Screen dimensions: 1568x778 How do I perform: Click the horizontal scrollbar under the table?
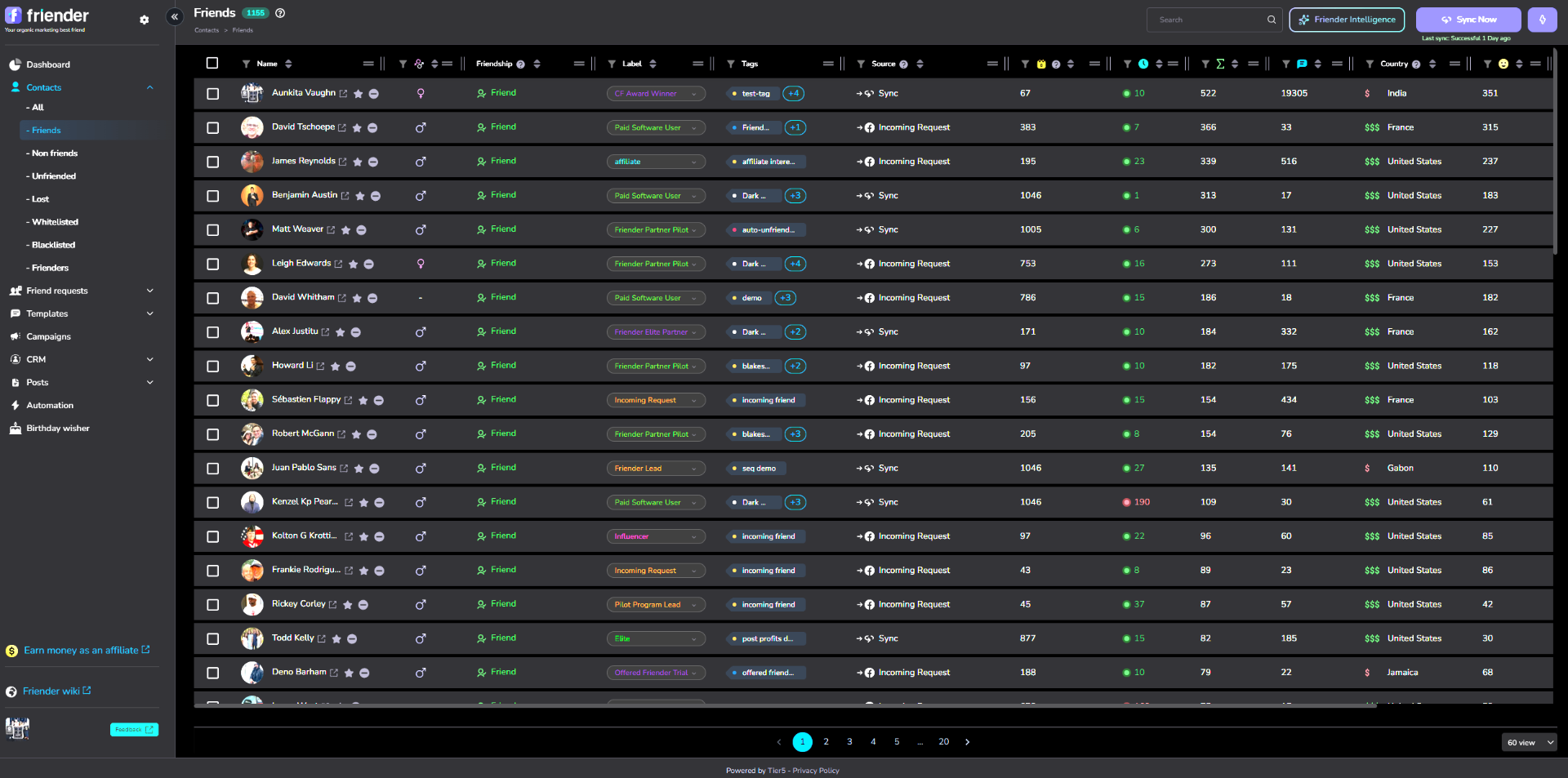coord(785,705)
